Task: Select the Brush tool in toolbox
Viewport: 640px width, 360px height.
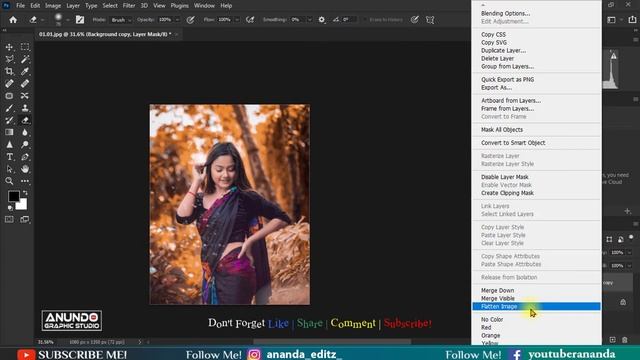Action: [x=9, y=108]
